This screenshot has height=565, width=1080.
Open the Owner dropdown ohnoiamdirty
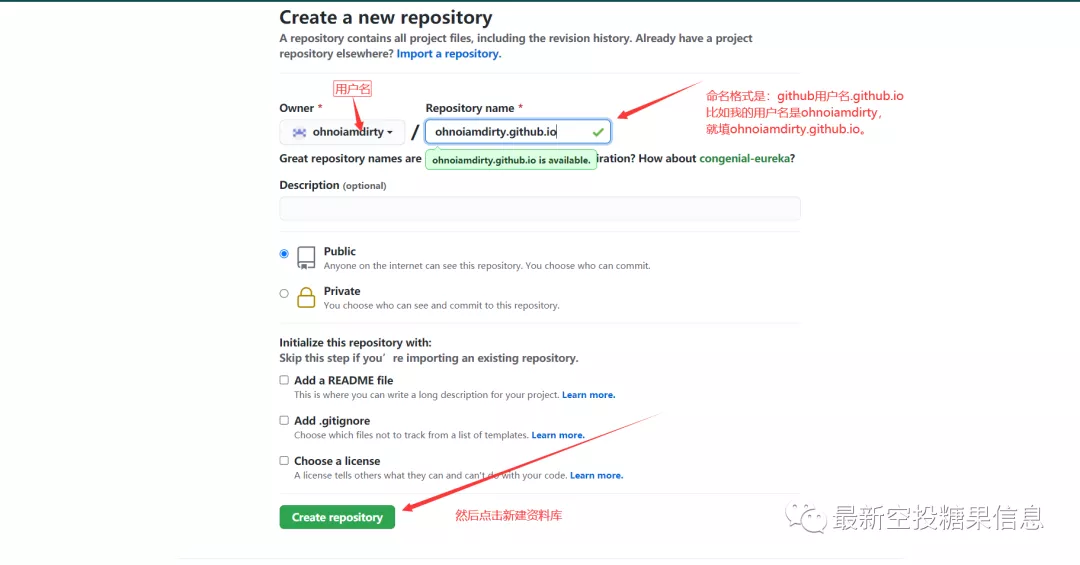342,132
